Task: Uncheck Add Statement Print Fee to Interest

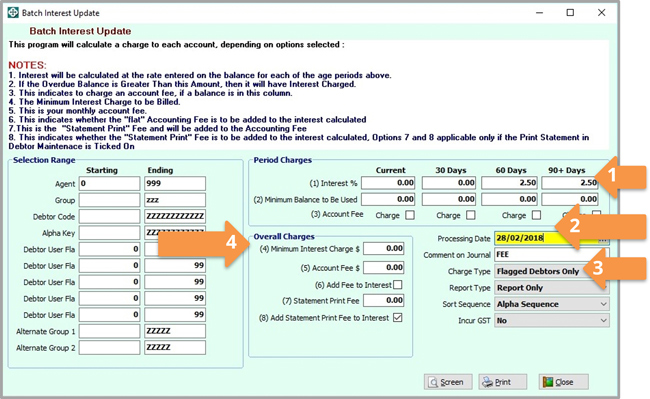Action: coord(398,318)
